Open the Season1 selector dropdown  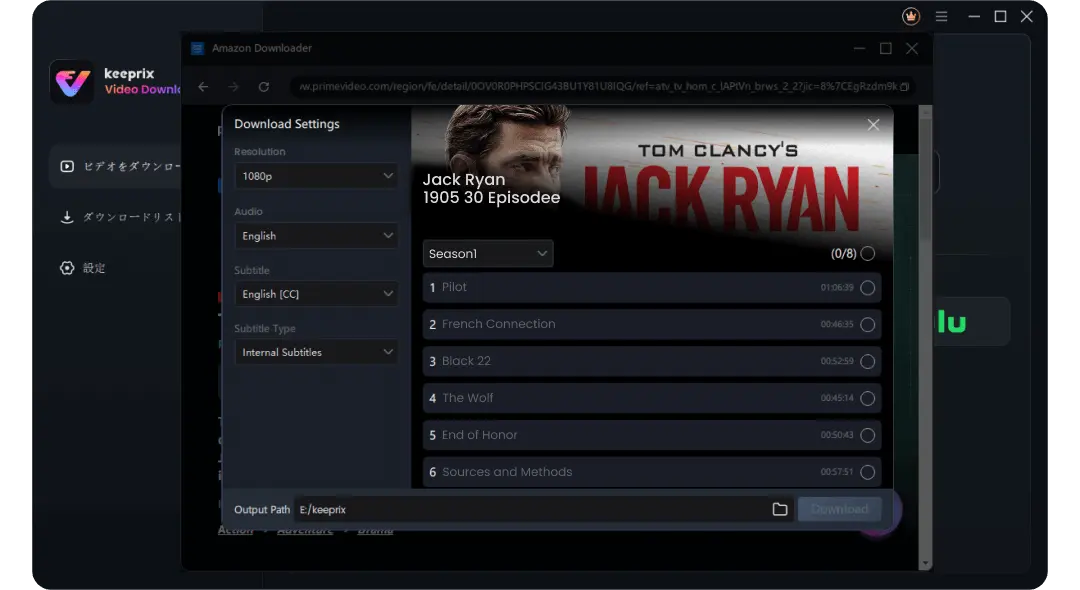click(x=488, y=254)
